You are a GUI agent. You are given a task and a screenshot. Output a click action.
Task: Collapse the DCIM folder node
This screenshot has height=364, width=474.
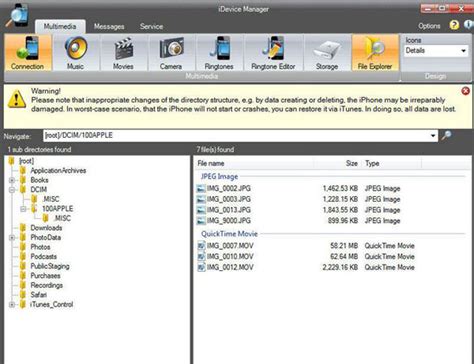[x=12, y=190]
